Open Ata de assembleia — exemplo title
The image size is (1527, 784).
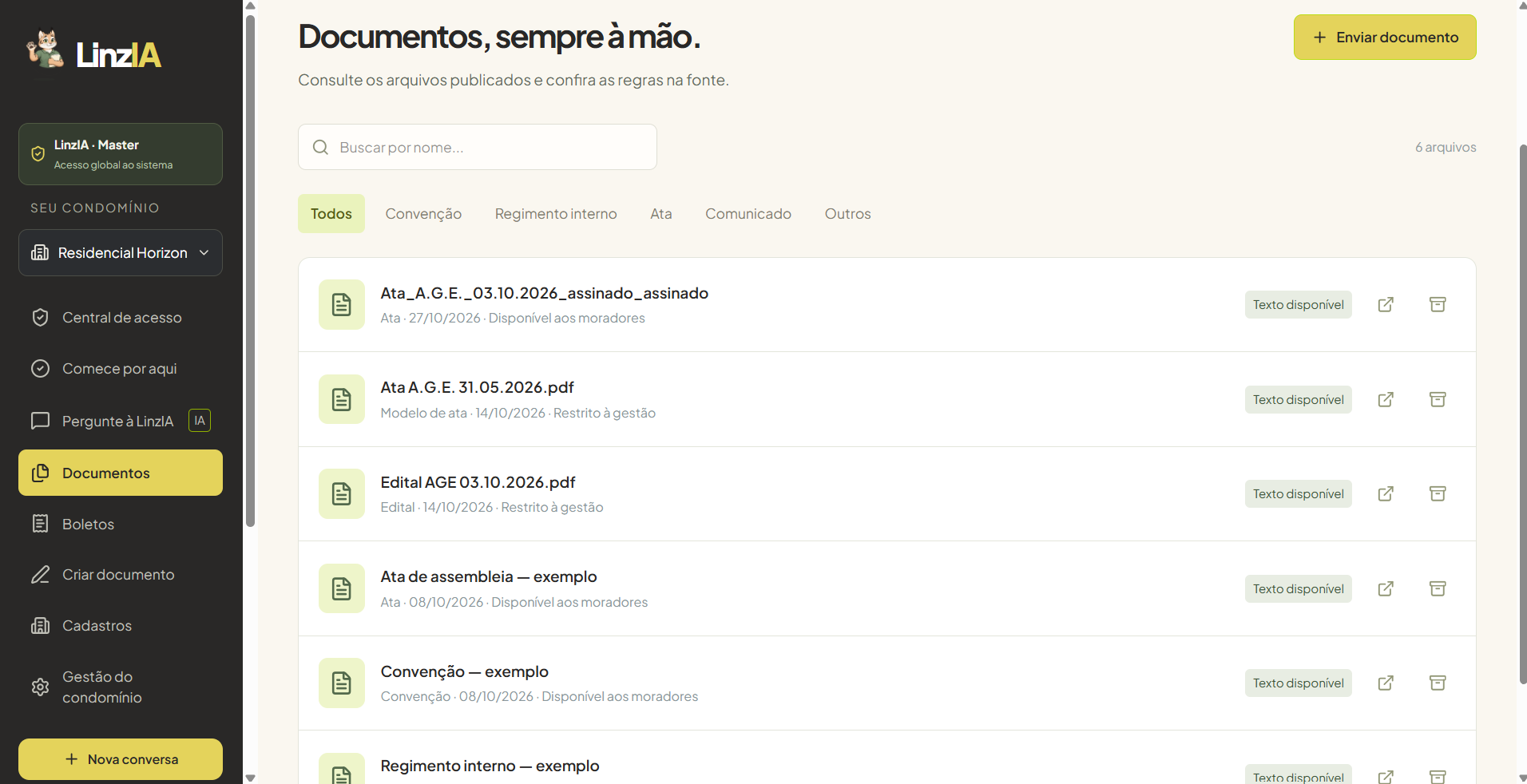click(489, 576)
